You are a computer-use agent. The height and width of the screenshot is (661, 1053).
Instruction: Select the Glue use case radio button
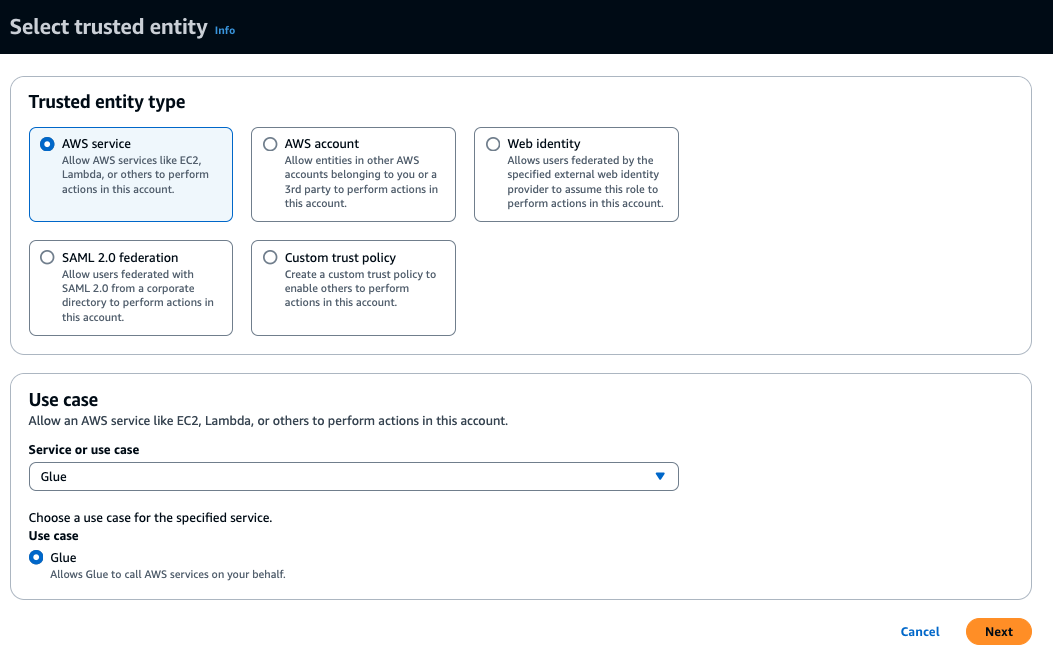(x=36, y=557)
